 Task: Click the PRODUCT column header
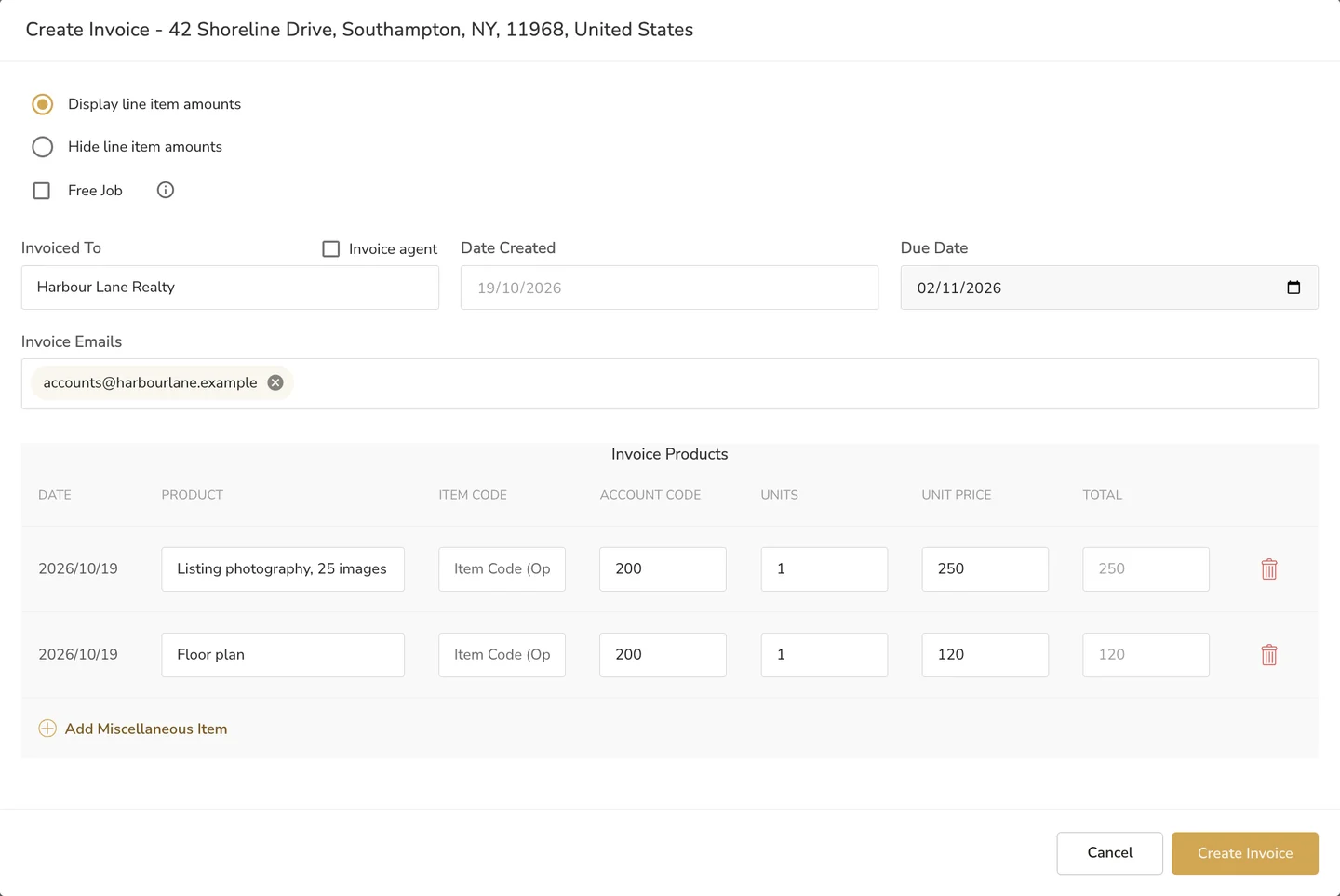193,495
